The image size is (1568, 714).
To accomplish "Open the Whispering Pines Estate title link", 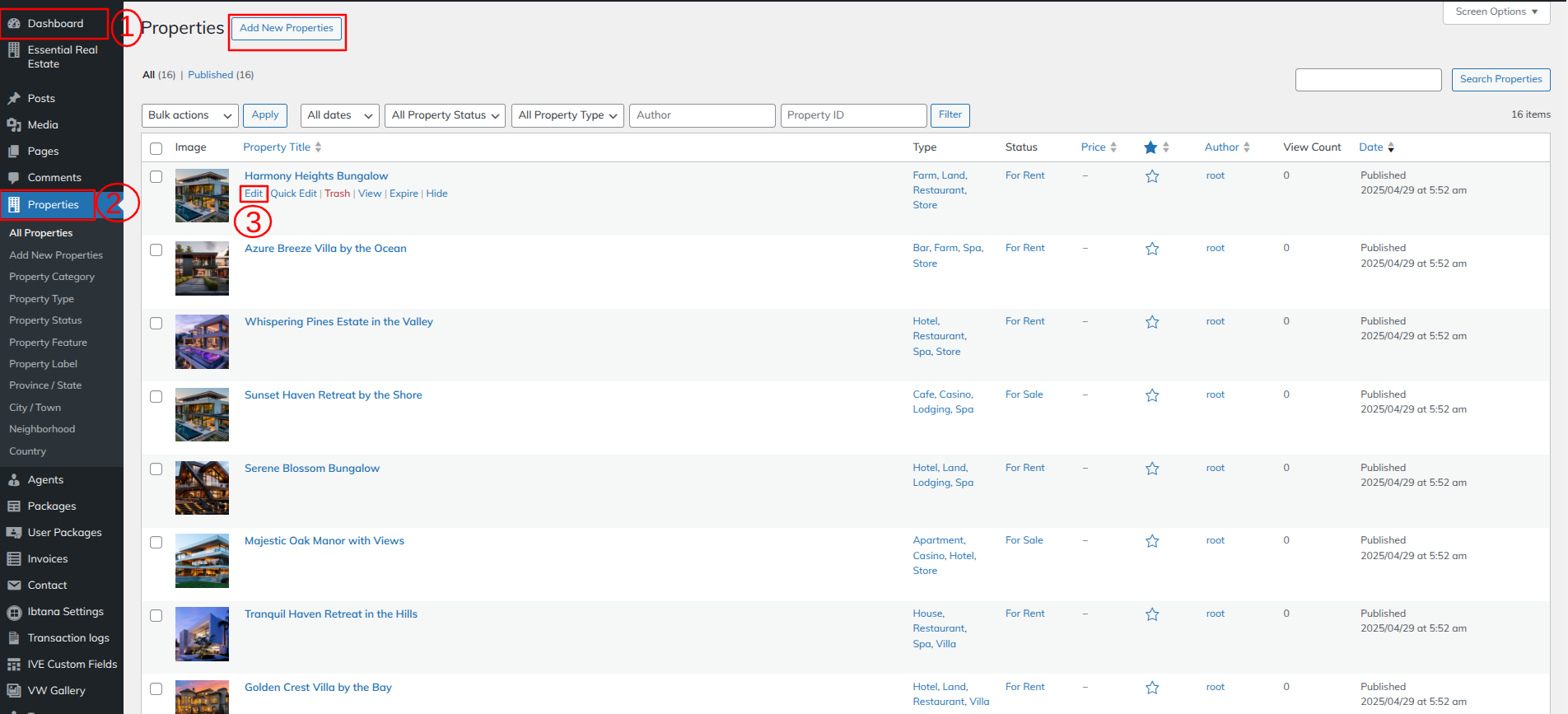I will click(338, 322).
